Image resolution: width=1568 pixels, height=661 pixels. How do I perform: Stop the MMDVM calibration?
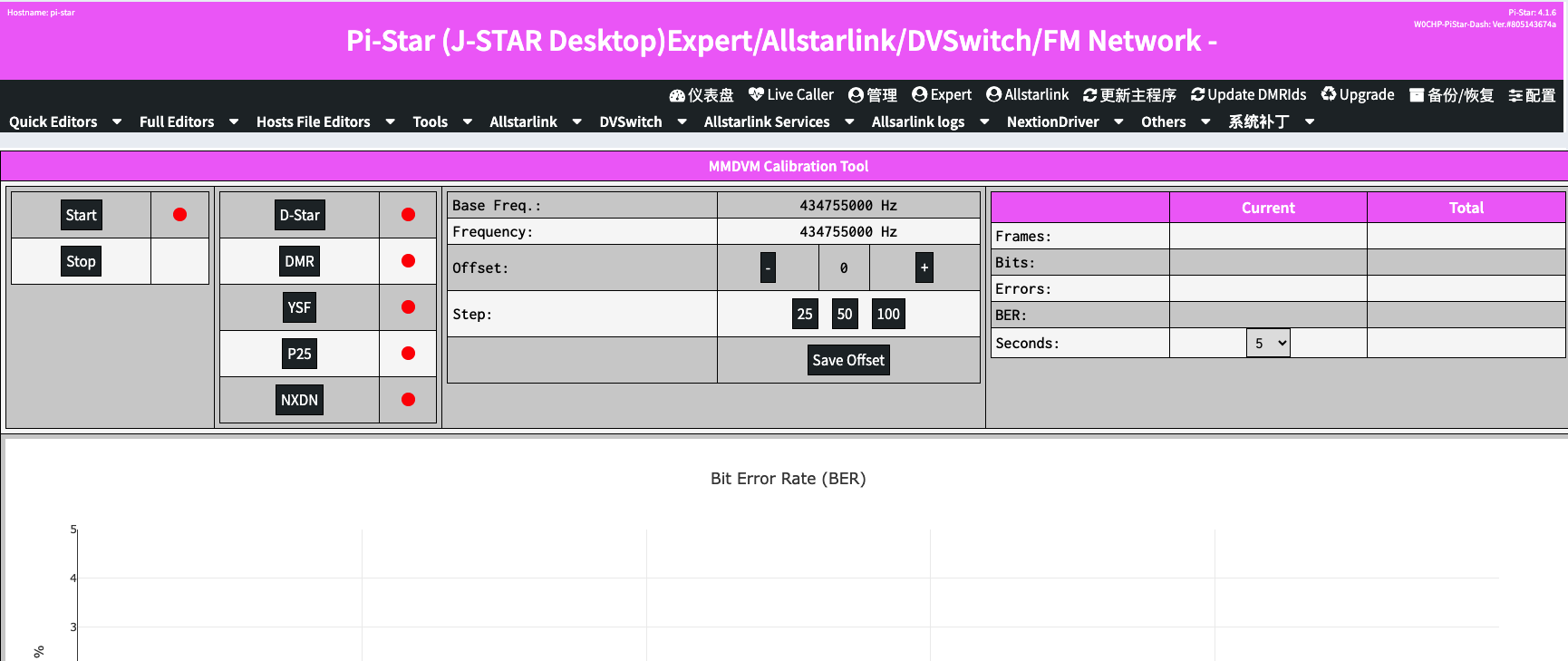pyautogui.click(x=81, y=261)
